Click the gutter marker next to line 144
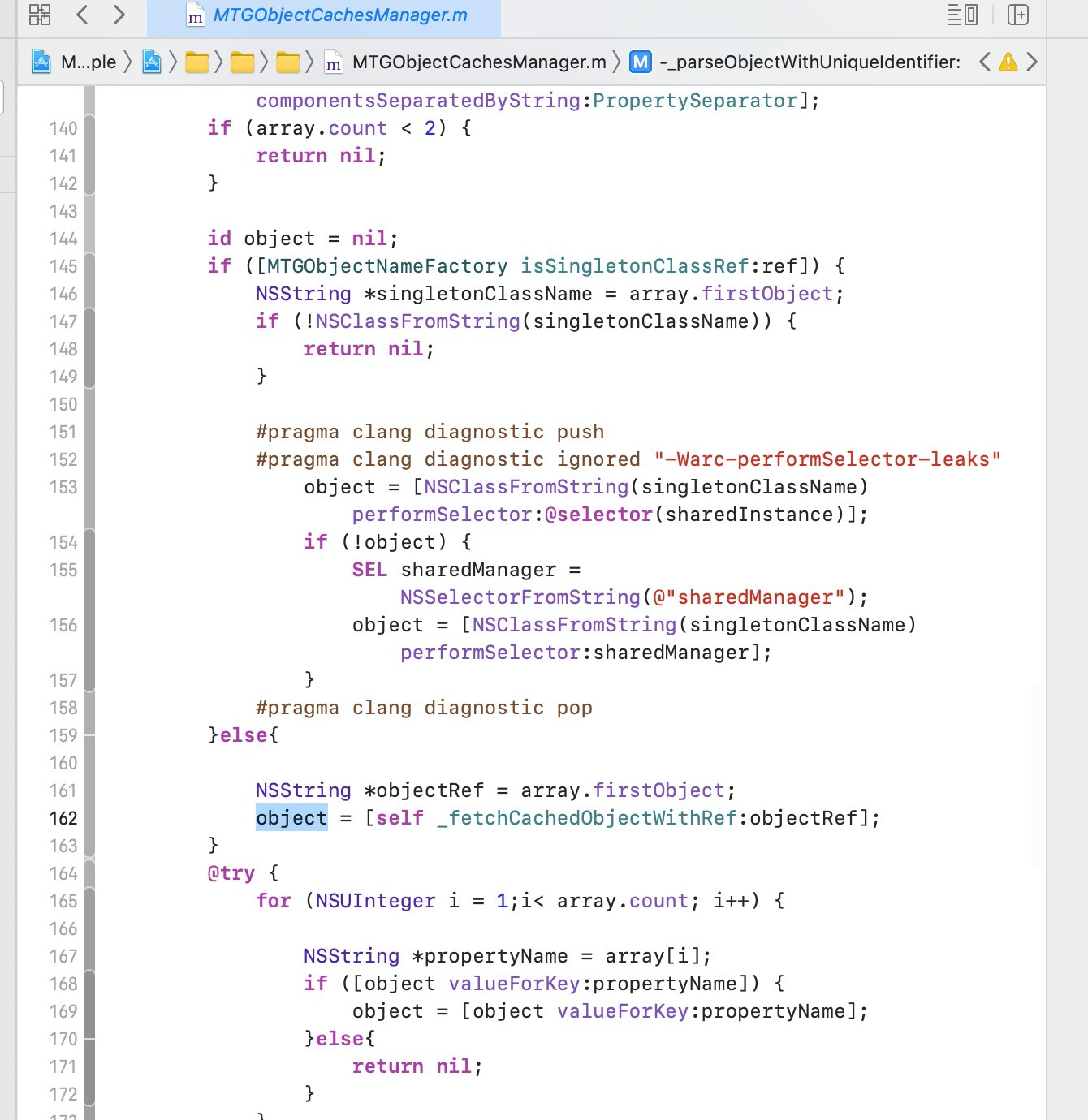Viewport: 1088px width, 1120px height. [89, 239]
